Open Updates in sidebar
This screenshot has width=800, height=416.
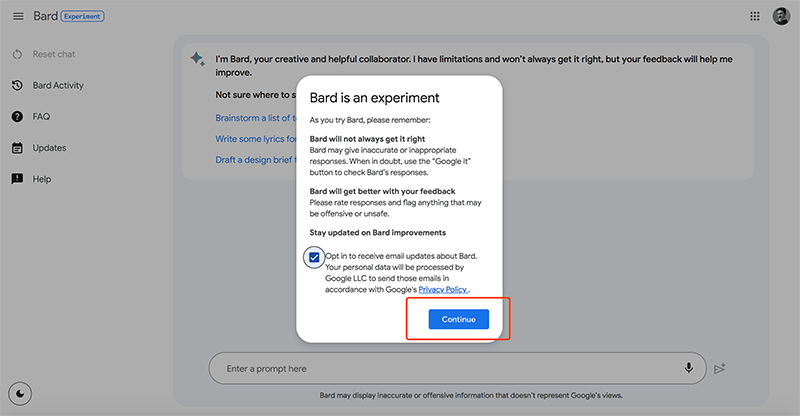(x=49, y=148)
